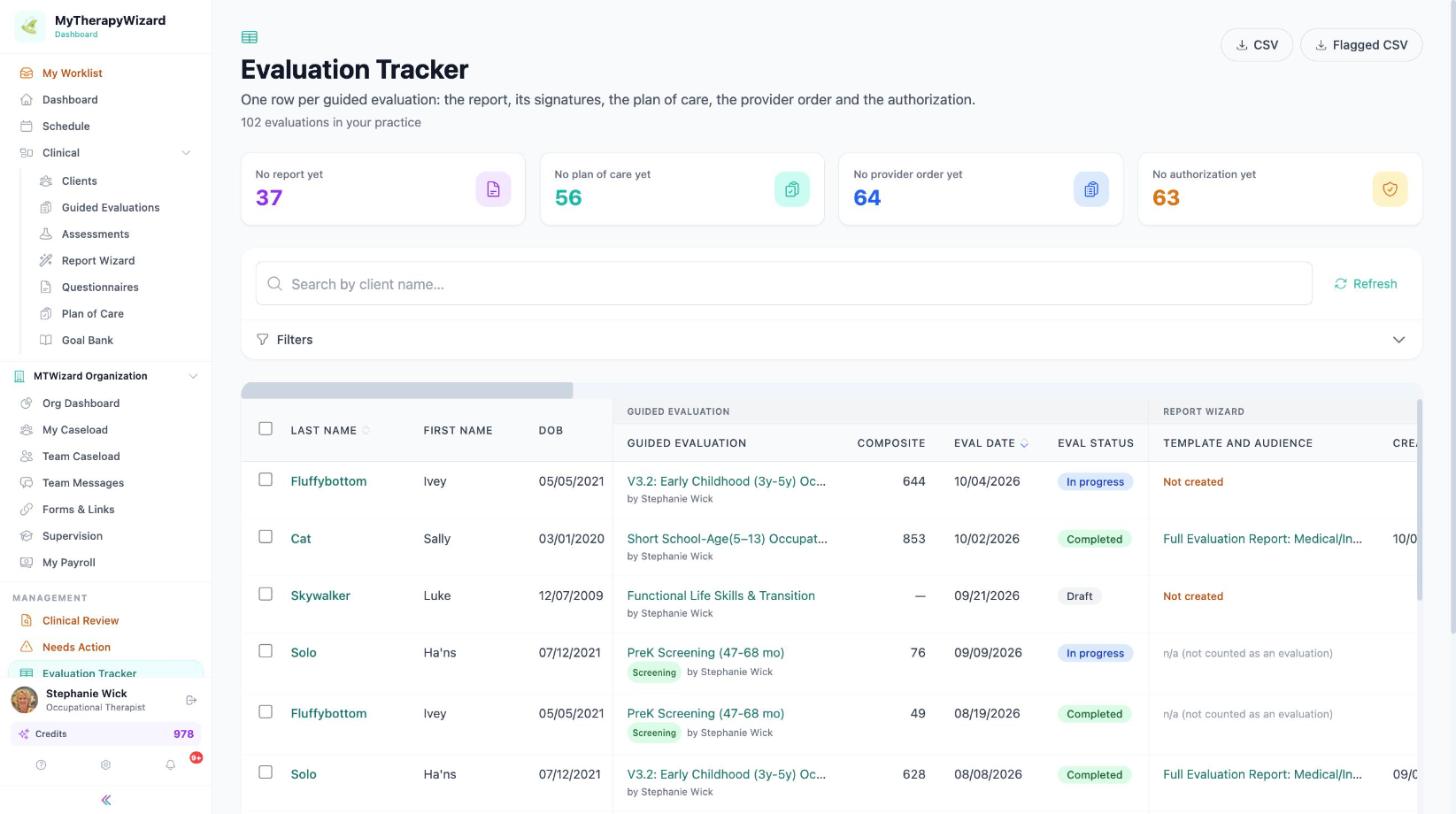
Task: Click the MyTherapyWizard logo icon
Action: coord(30,26)
